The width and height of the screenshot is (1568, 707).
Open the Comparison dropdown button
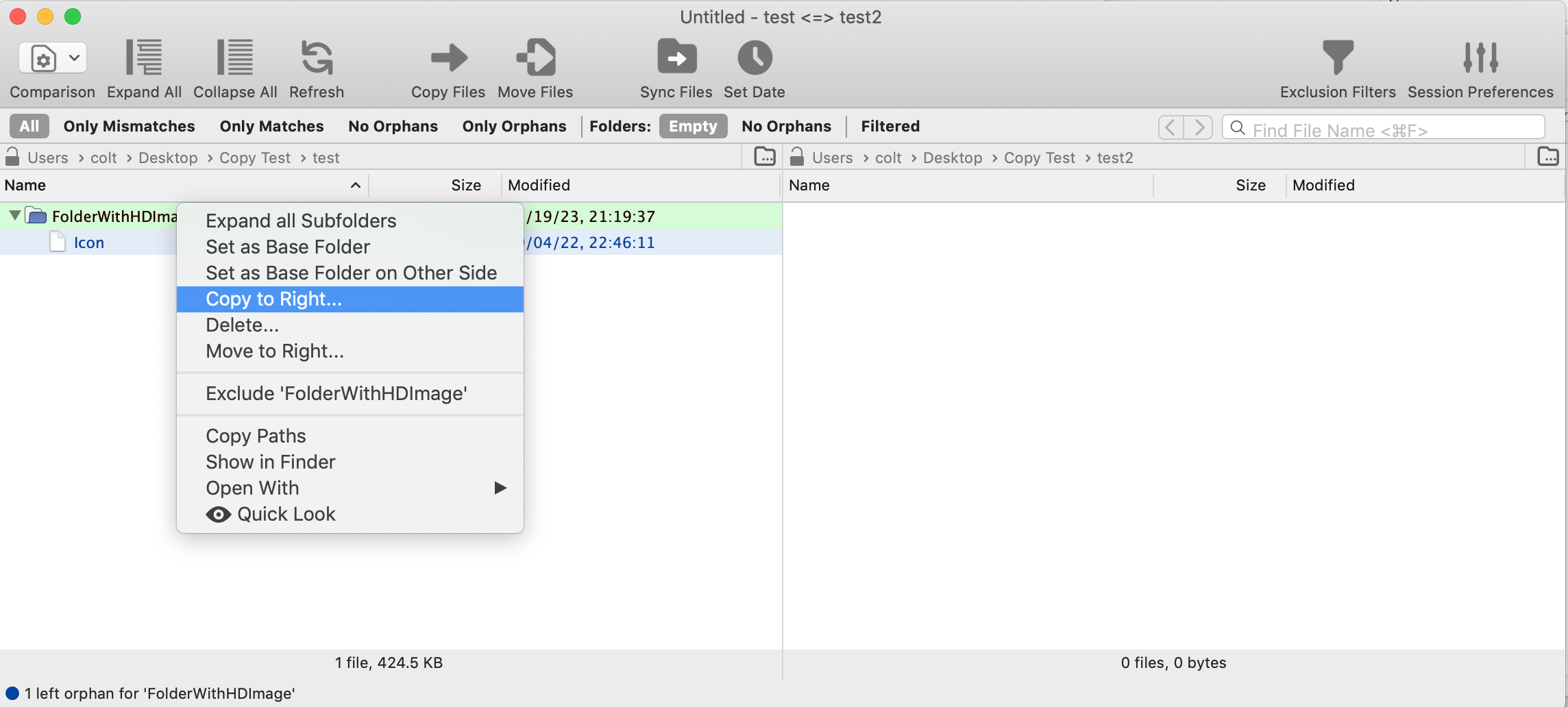pos(53,58)
